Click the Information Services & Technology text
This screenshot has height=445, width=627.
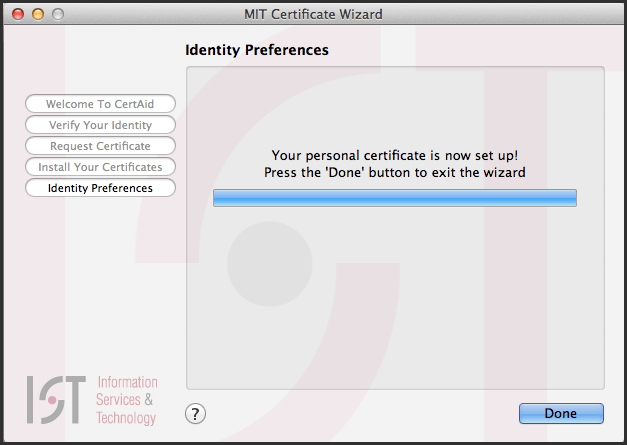point(126,400)
